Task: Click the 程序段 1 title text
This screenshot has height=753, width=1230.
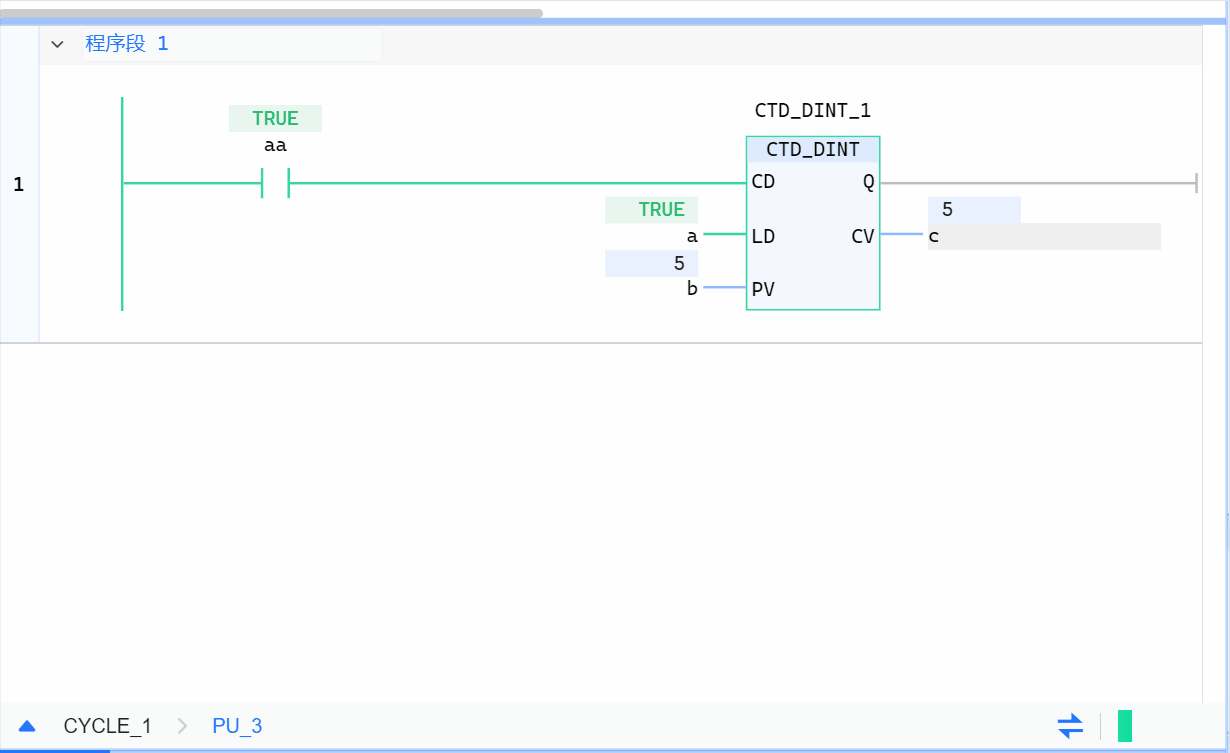Action: pyautogui.click(x=127, y=44)
